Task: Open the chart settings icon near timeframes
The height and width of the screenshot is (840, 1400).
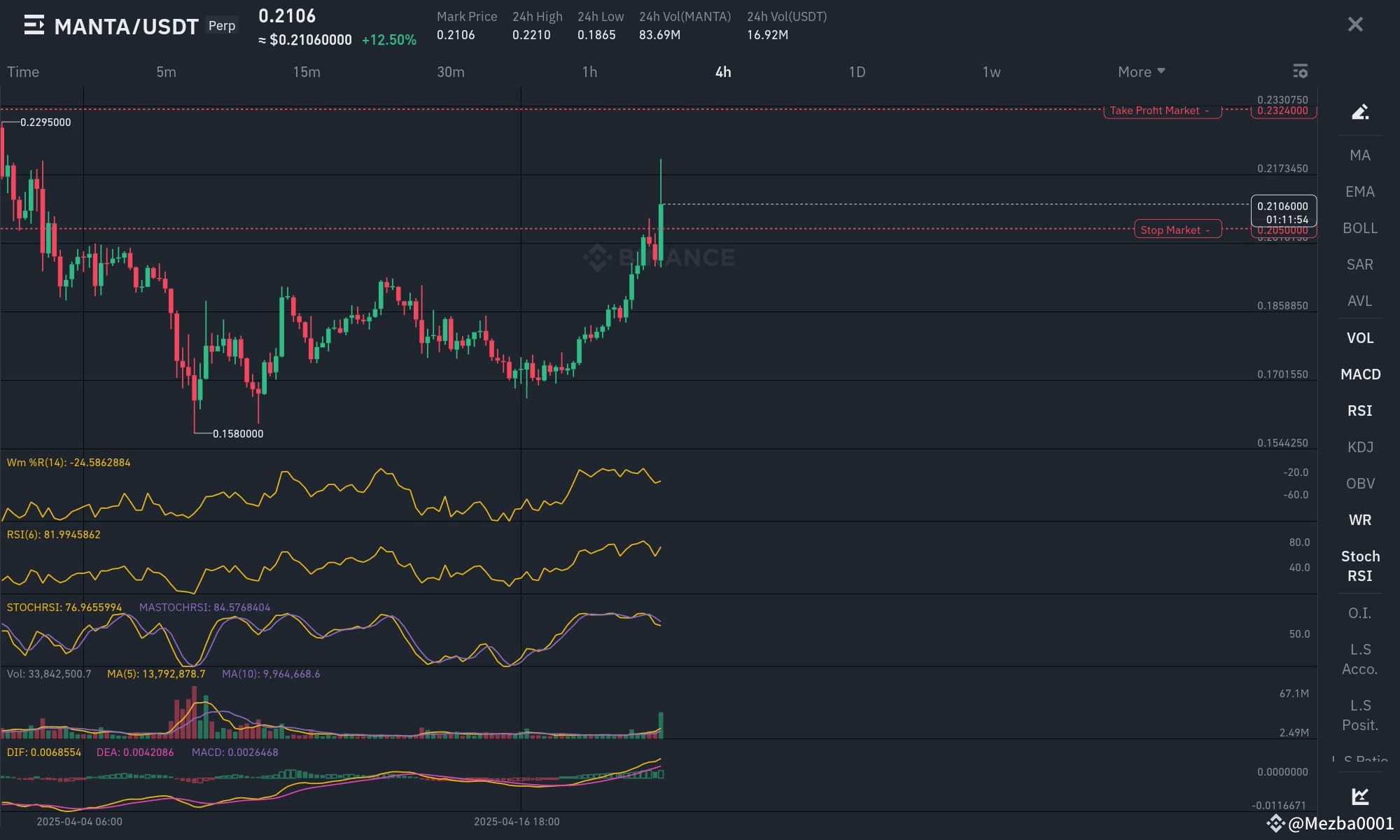Action: [x=1300, y=71]
